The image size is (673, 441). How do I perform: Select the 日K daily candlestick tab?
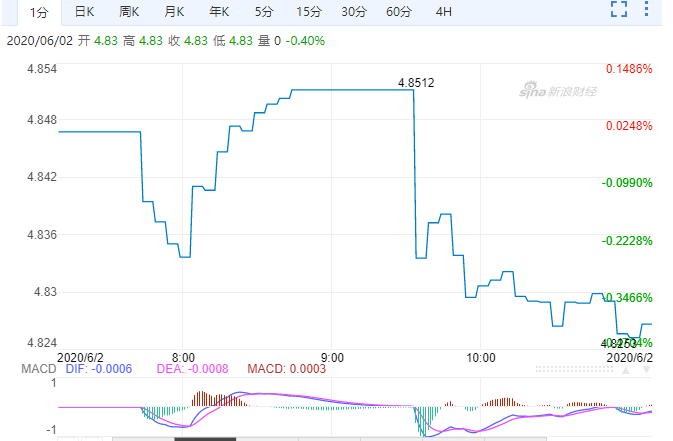(84, 12)
